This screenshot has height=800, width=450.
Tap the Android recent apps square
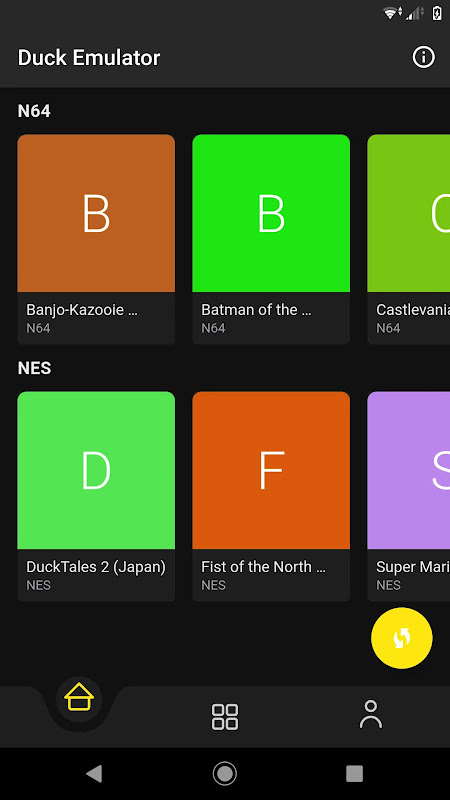[x=355, y=773]
